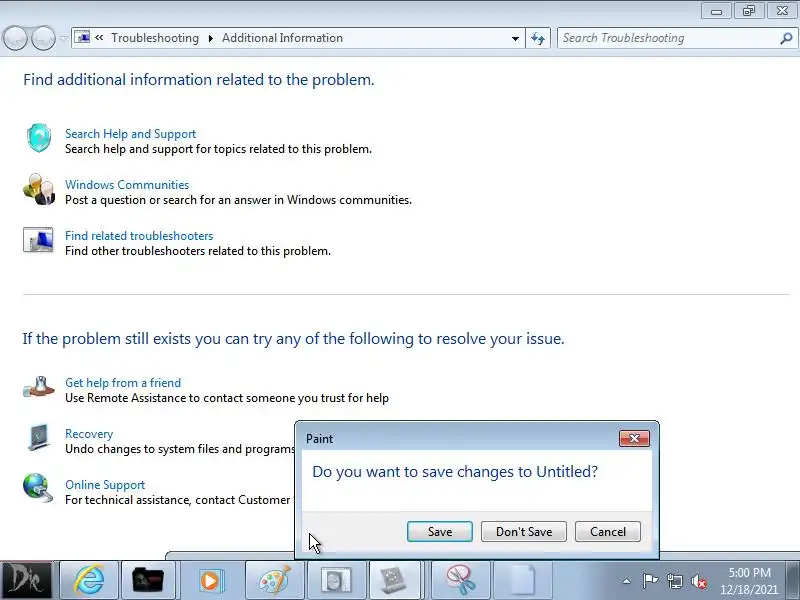Click Cancel in the Paint dialog

pos(608,532)
